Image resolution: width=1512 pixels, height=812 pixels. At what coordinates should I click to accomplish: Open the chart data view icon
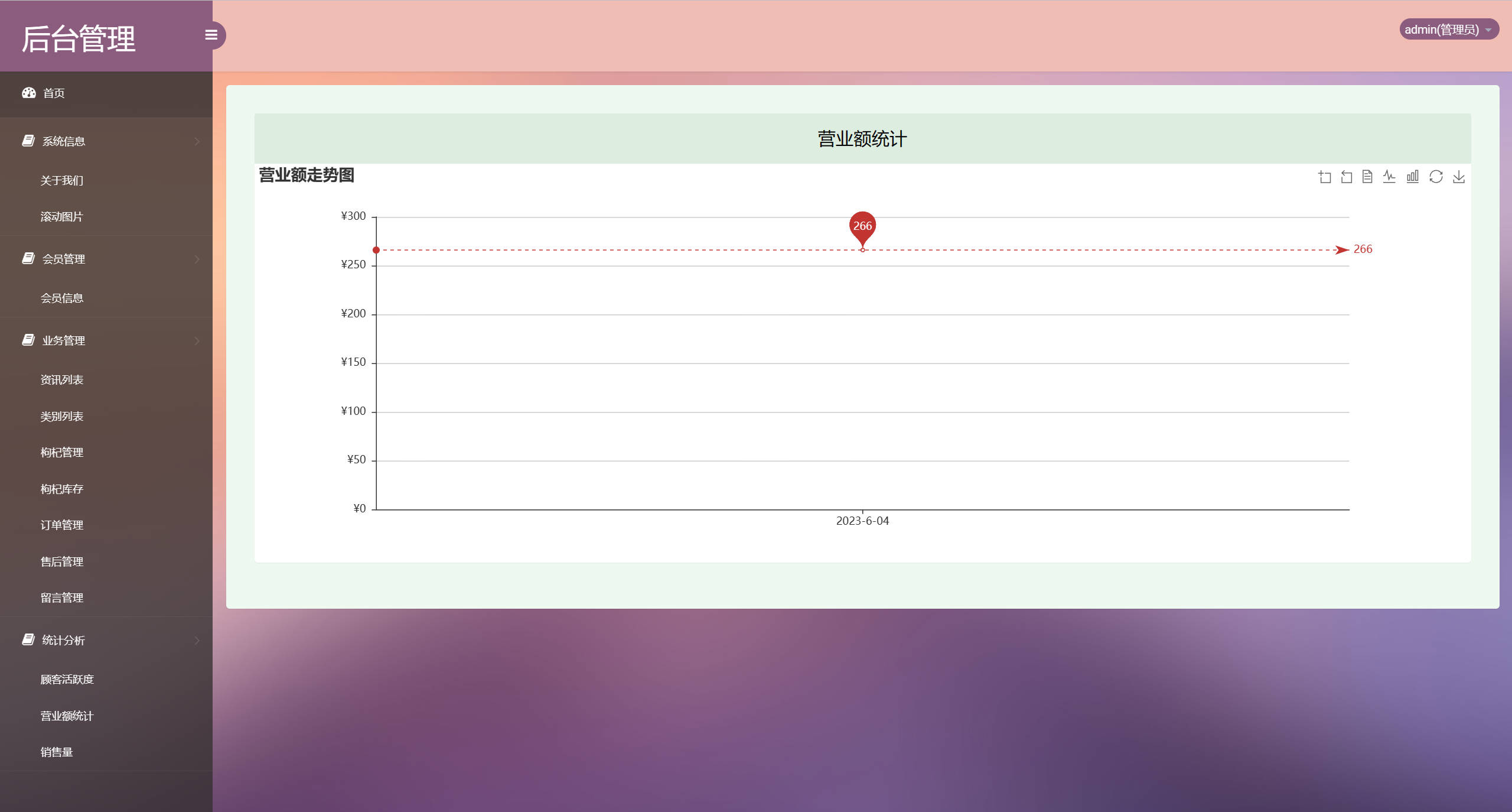1367,177
